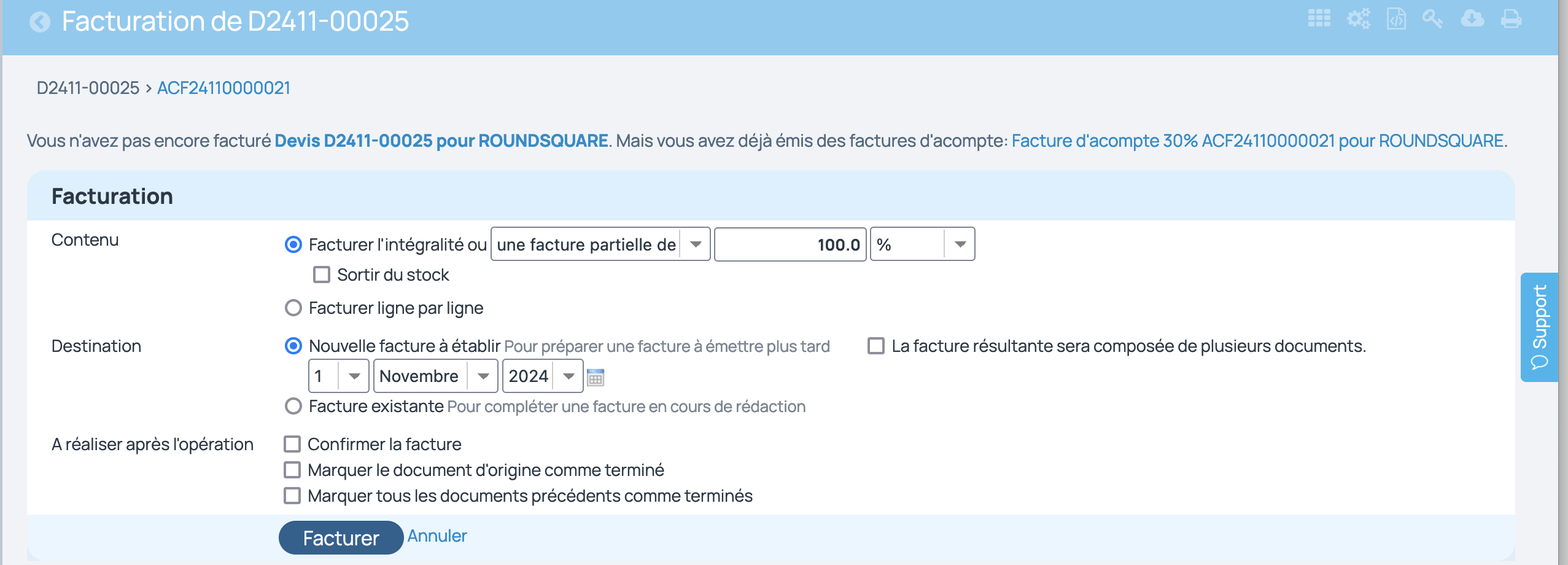Check the Sortir du stock option
1568x565 pixels.
[x=322, y=274]
